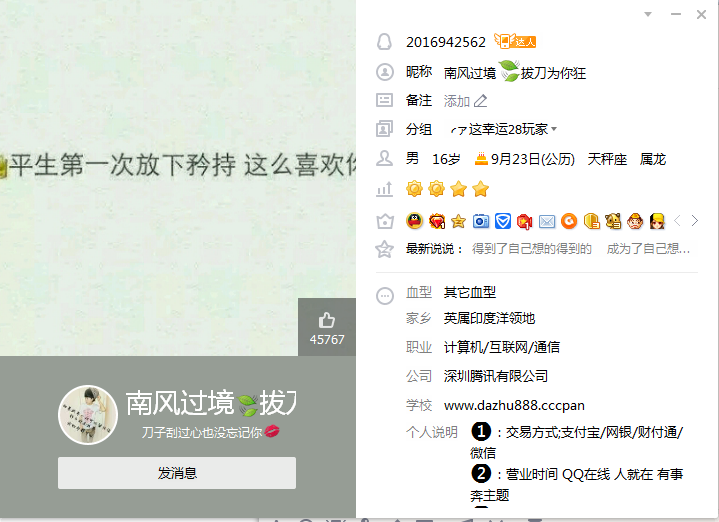The width and height of the screenshot is (719, 522).
Task: Click the orange 达人 badge next to QQ number
Action: click(x=515, y=41)
